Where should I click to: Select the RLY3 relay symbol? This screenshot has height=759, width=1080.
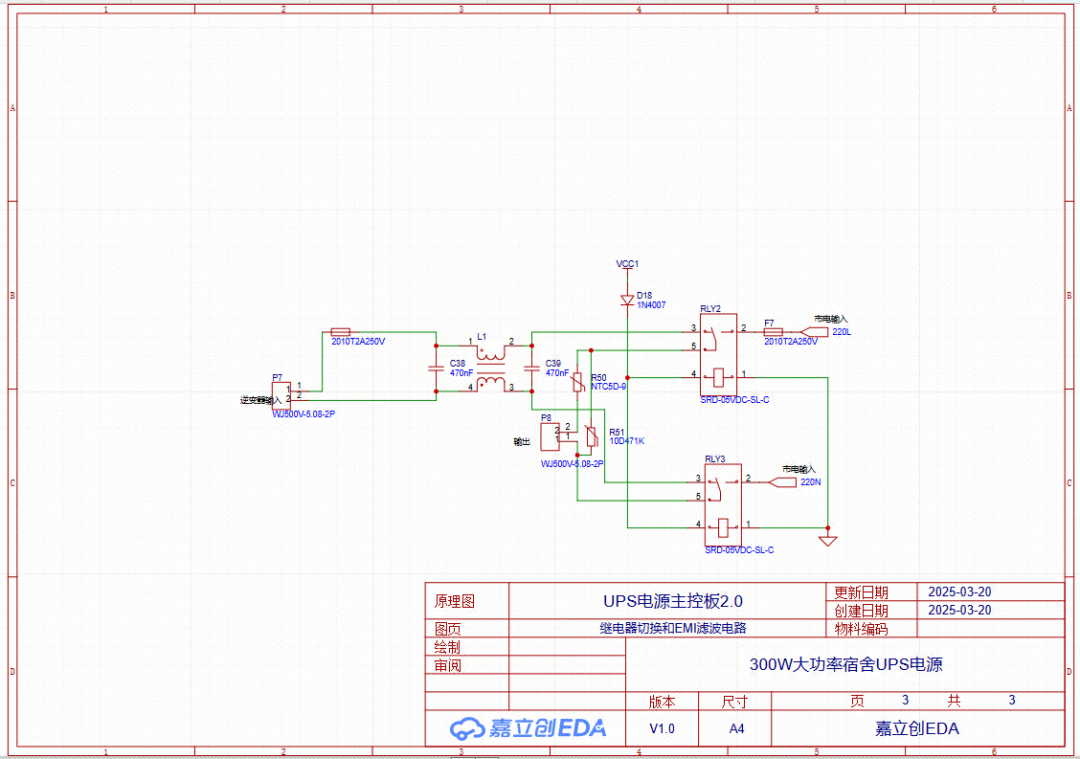pyautogui.click(x=723, y=505)
